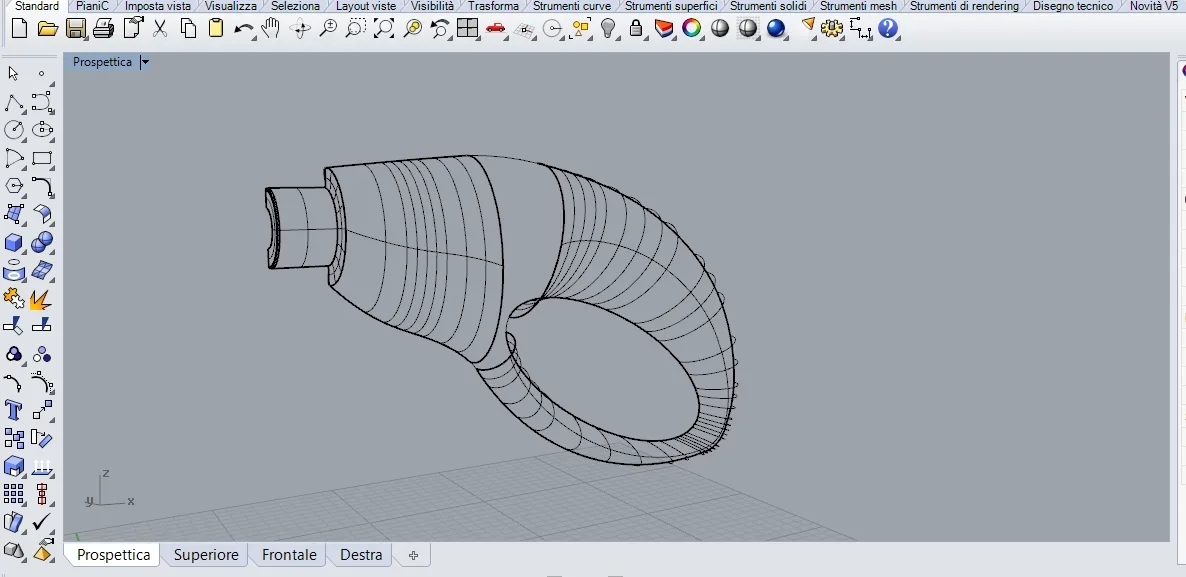
Task: Render the scene with the blue sphere icon
Action: pos(775,29)
